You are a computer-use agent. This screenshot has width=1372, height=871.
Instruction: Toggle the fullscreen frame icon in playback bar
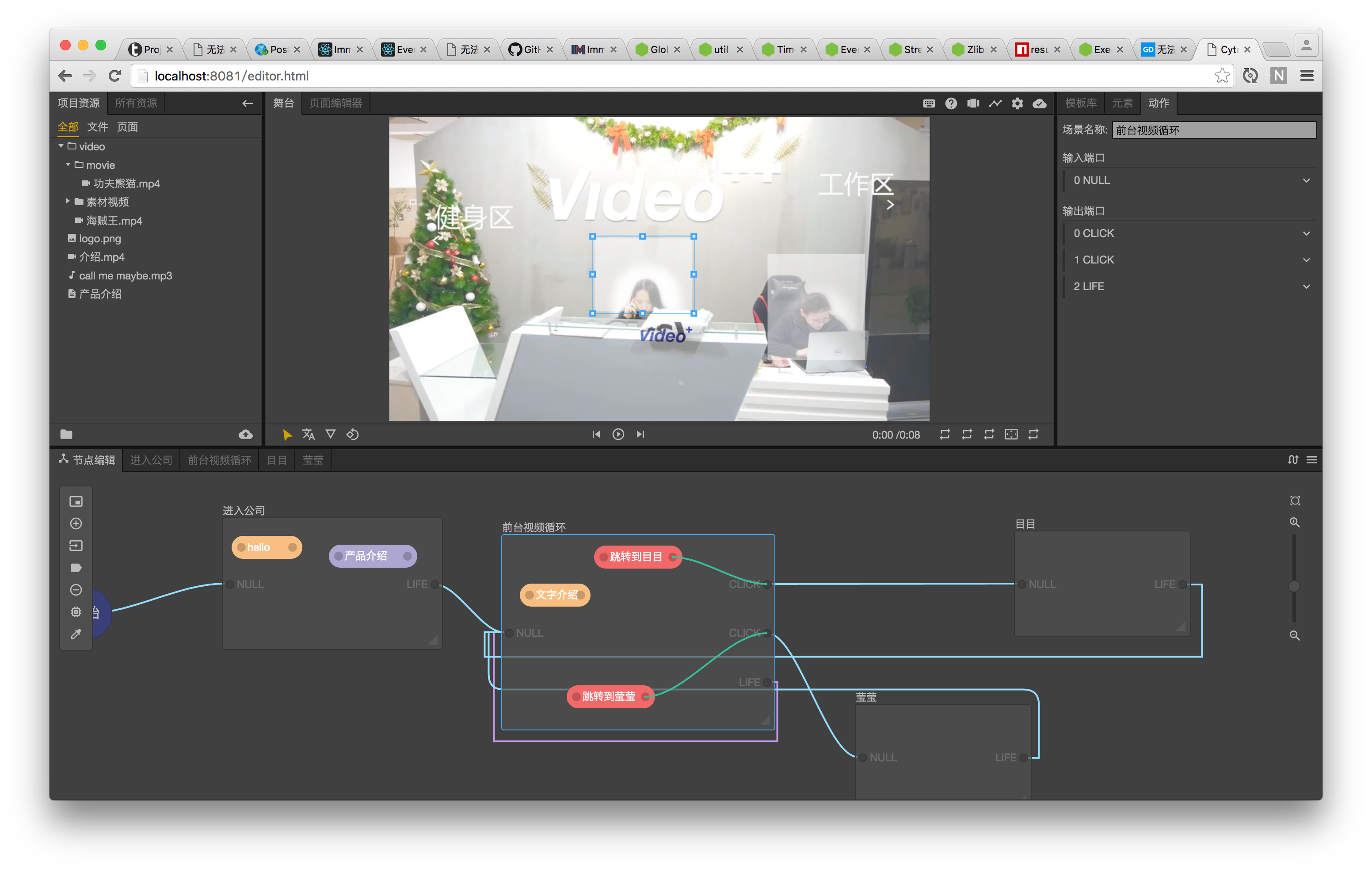pyautogui.click(x=1011, y=434)
